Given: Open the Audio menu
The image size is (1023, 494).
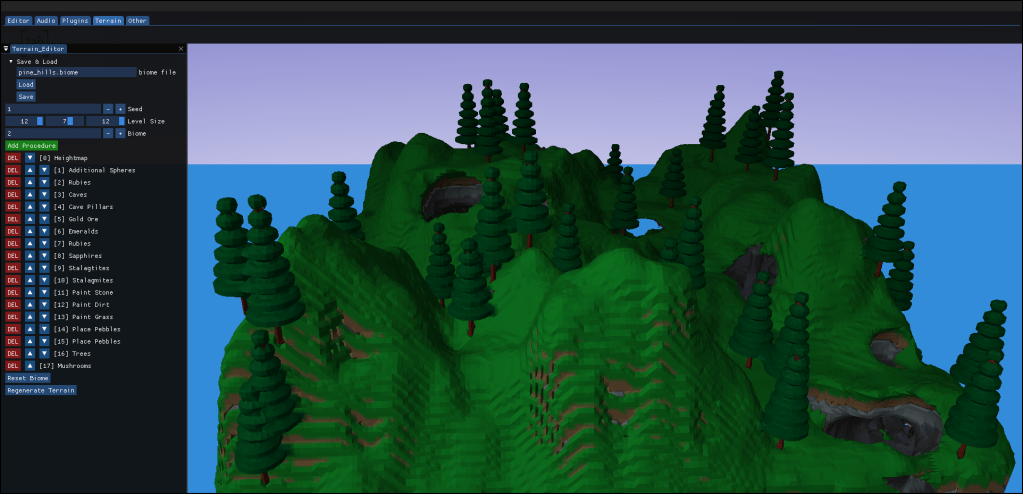Looking at the screenshot, I should (x=46, y=20).
